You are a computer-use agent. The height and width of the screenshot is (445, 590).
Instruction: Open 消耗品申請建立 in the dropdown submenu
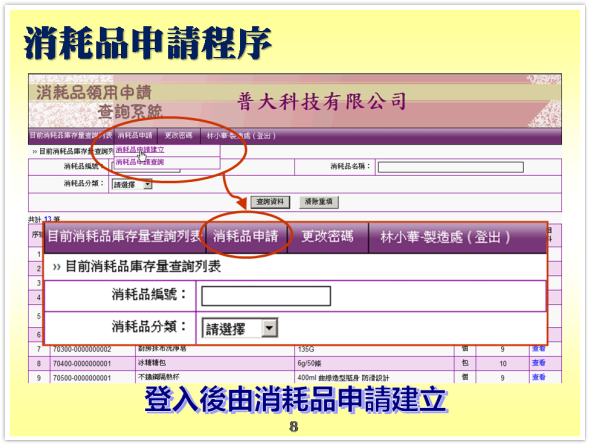tap(140, 150)
